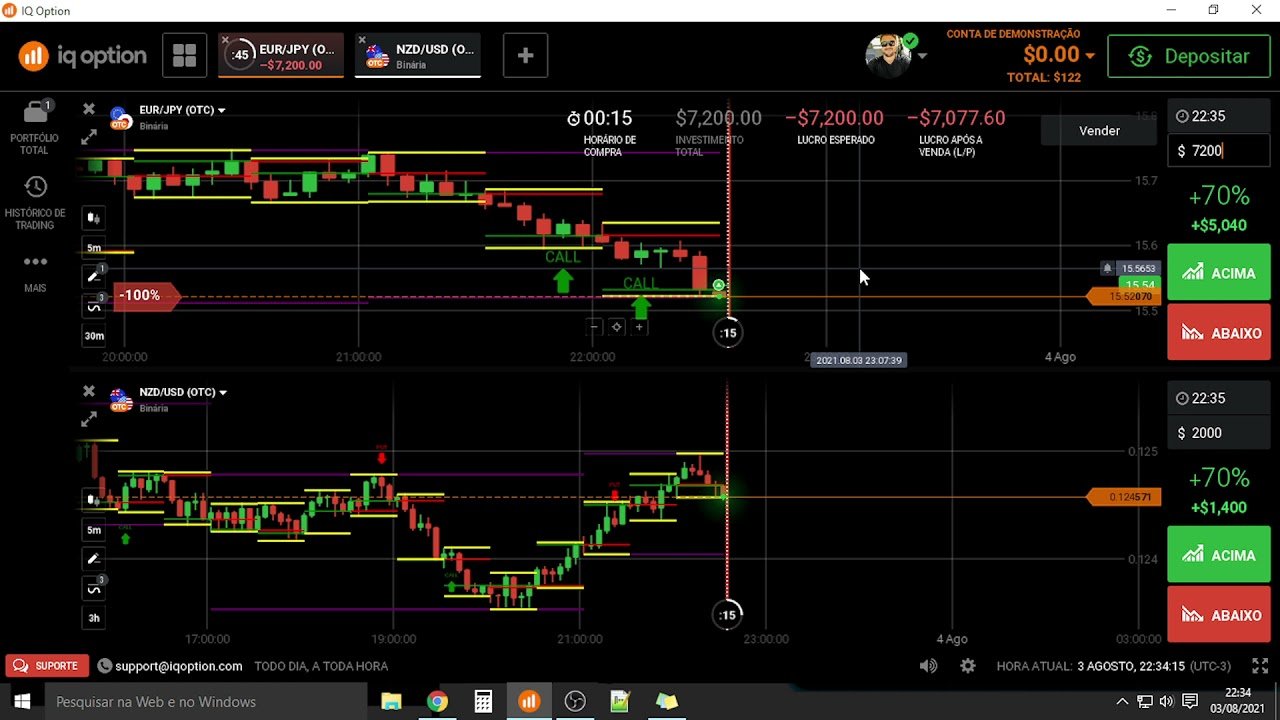This screenshot has width=1280, height=720.
Task: Edit the 2000 investment amount field
Action: pyautogui.click(x=1219, y=433)
